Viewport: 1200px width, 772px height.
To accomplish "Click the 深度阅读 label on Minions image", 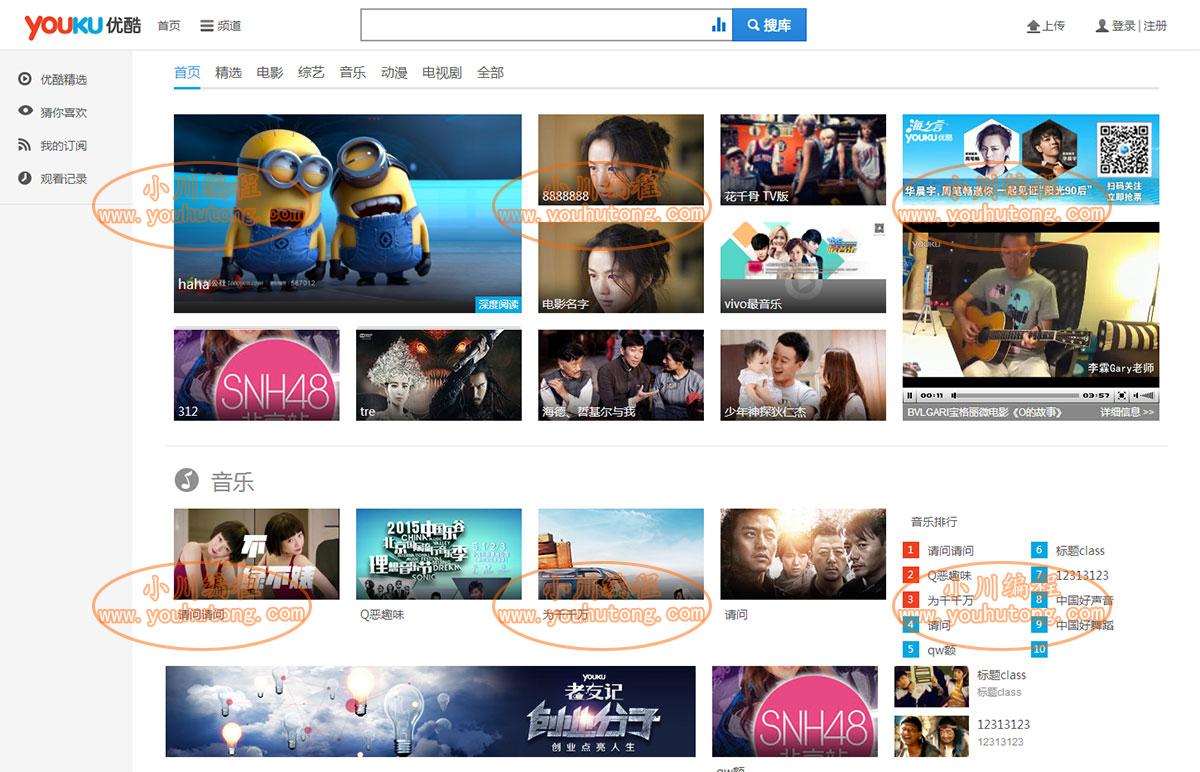I will pos(498,304).
